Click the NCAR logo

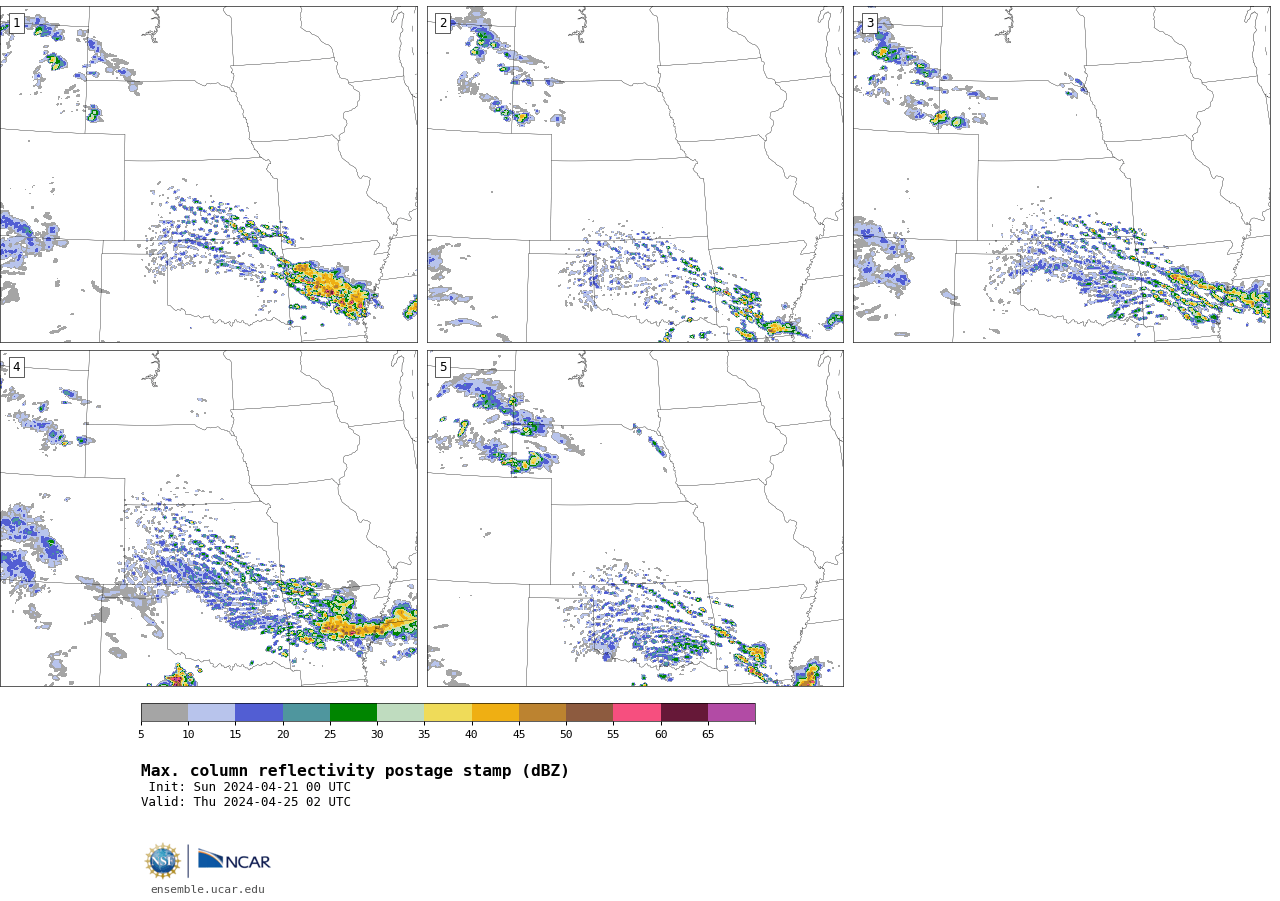point(234,860)
